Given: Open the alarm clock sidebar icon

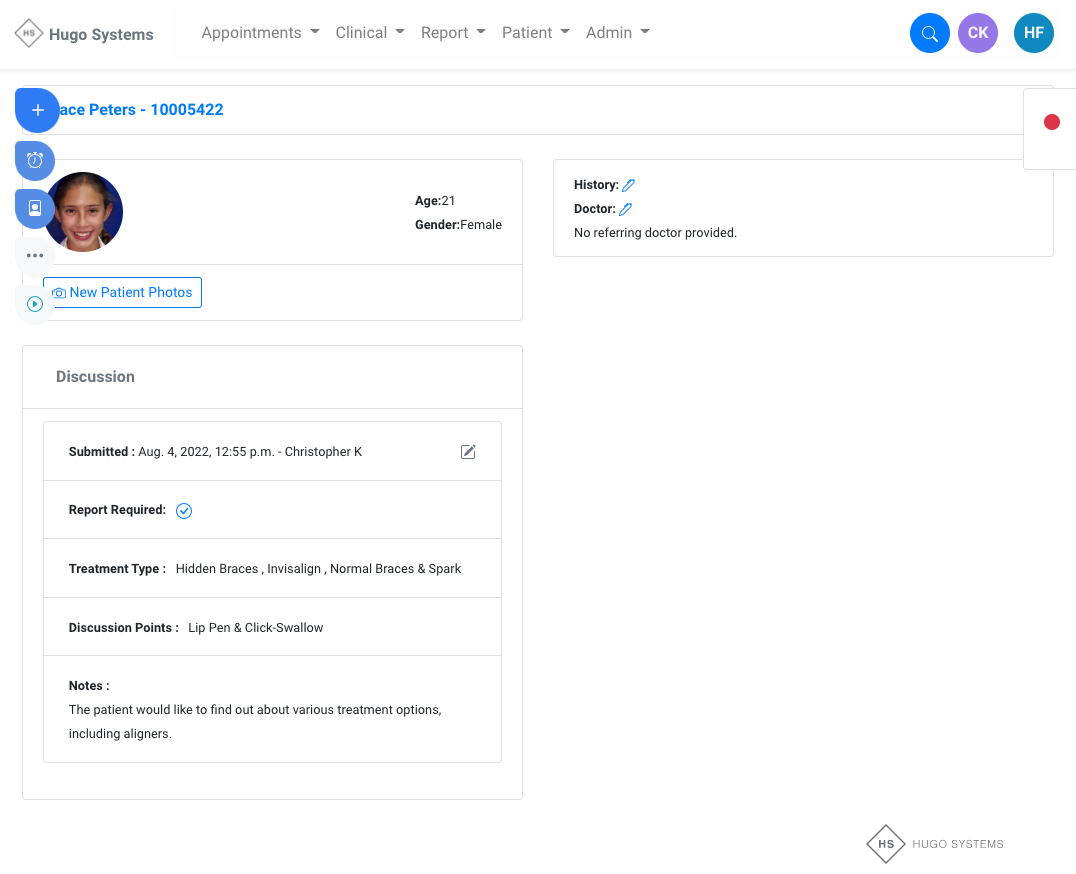Looking at the screenshot, I should tap(35, 160).
